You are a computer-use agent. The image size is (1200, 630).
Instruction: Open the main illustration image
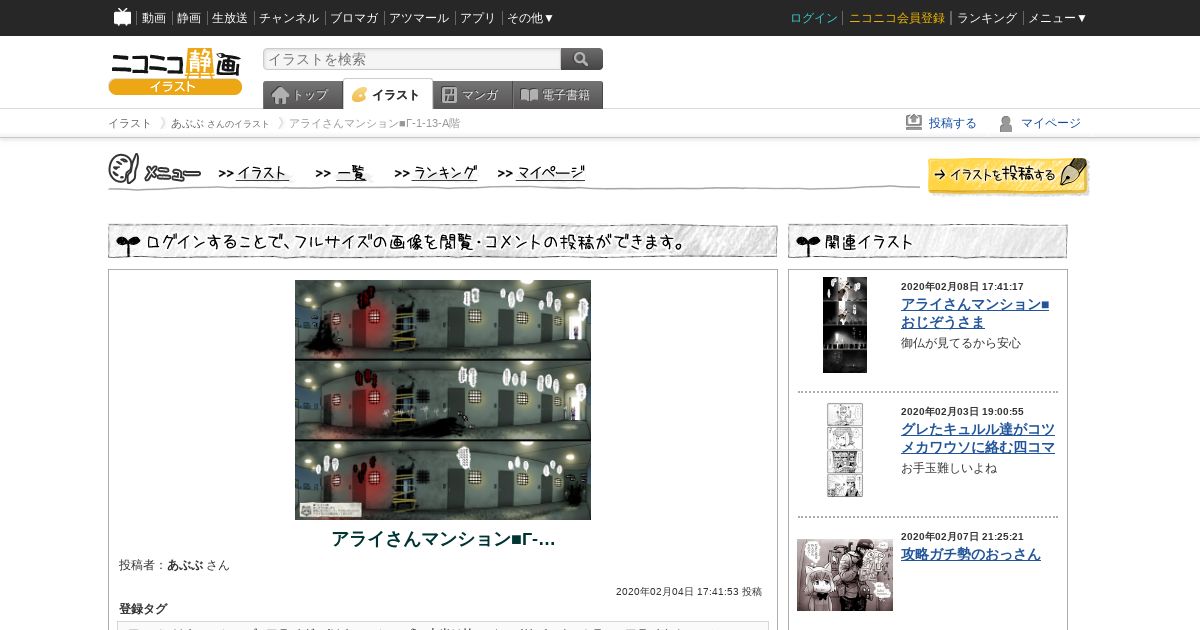(x=443, y=400)
